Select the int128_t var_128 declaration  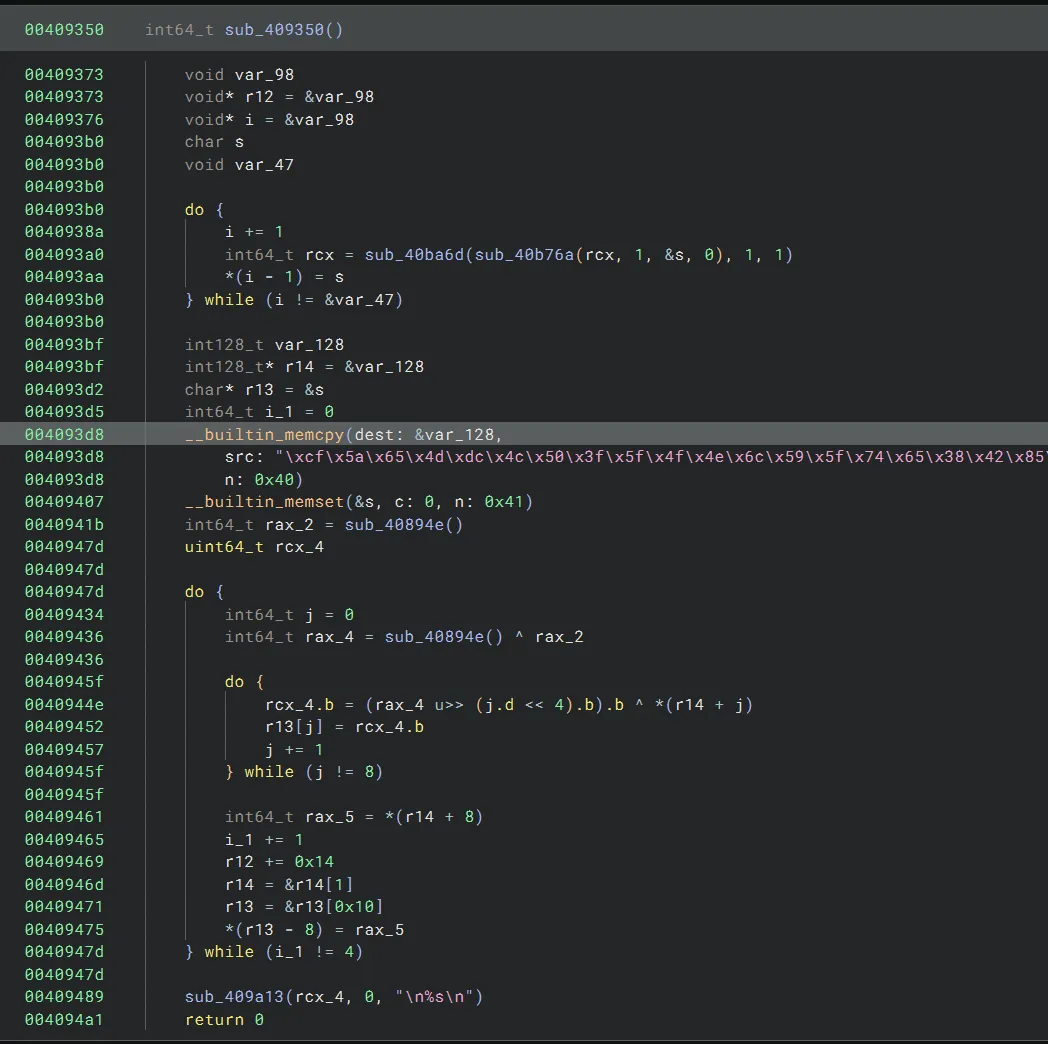(264, 345)
